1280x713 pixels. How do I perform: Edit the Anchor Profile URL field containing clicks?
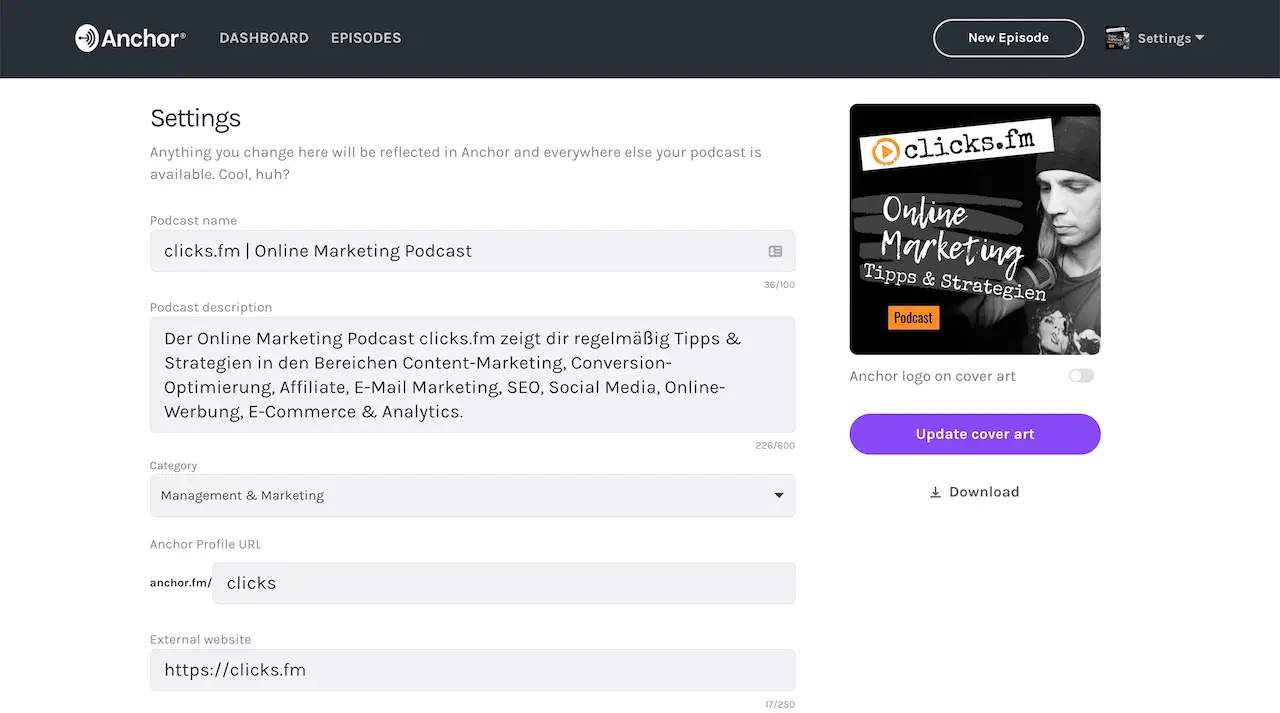(504, 583)
